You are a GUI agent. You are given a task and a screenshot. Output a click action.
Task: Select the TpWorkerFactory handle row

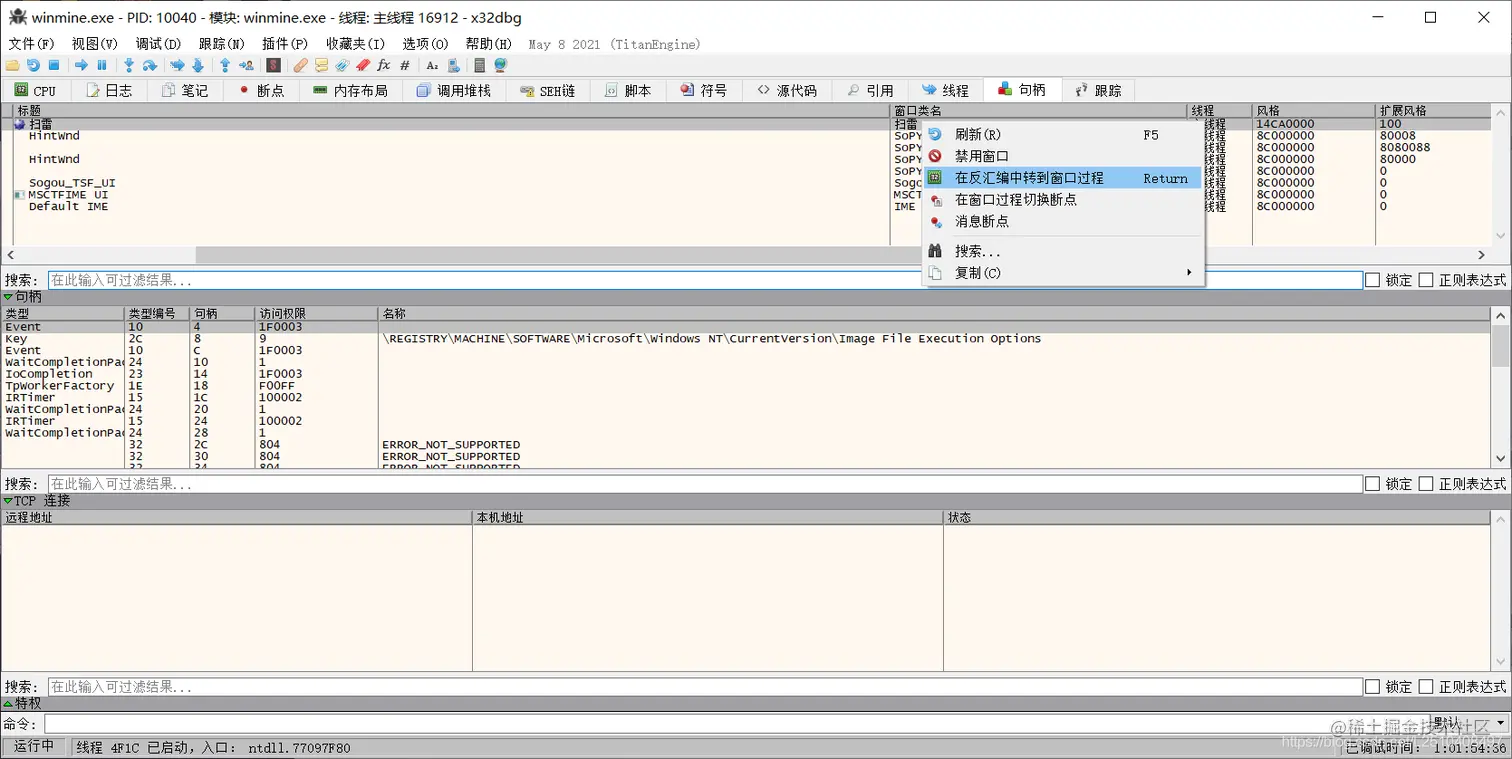tap(746, 385)
